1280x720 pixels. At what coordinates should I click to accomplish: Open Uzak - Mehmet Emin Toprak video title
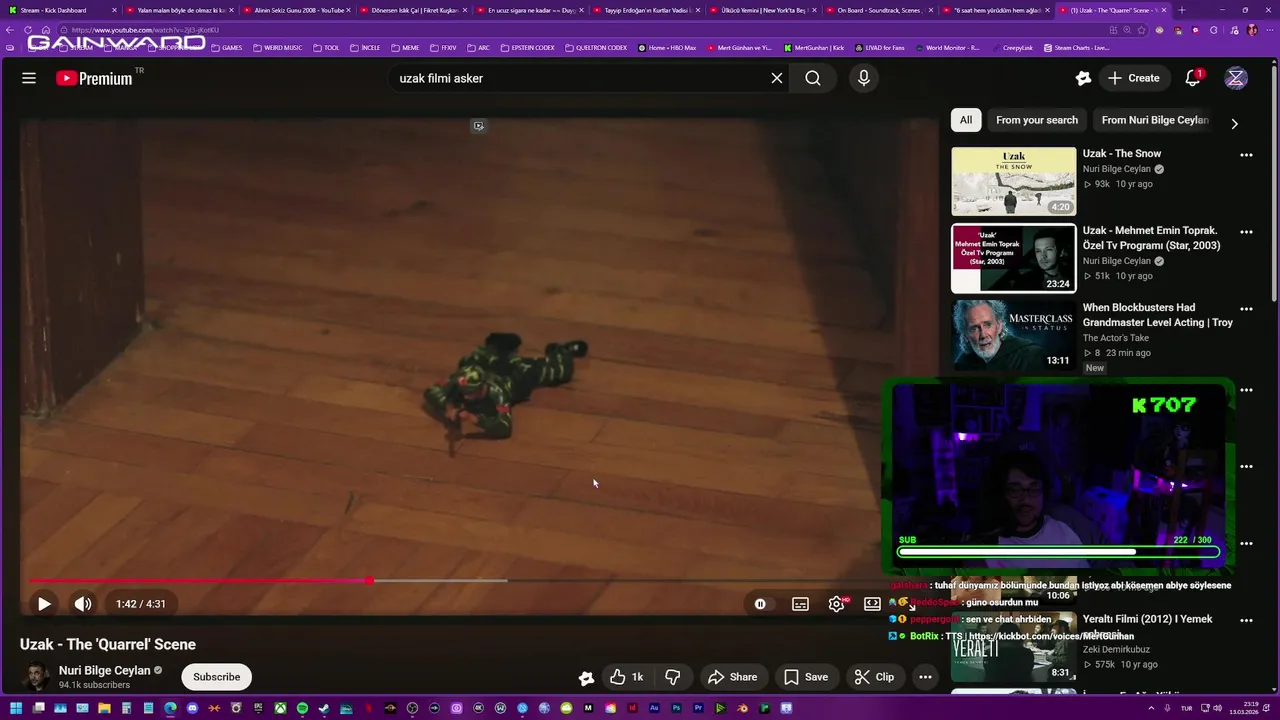tap(1151, 238)
